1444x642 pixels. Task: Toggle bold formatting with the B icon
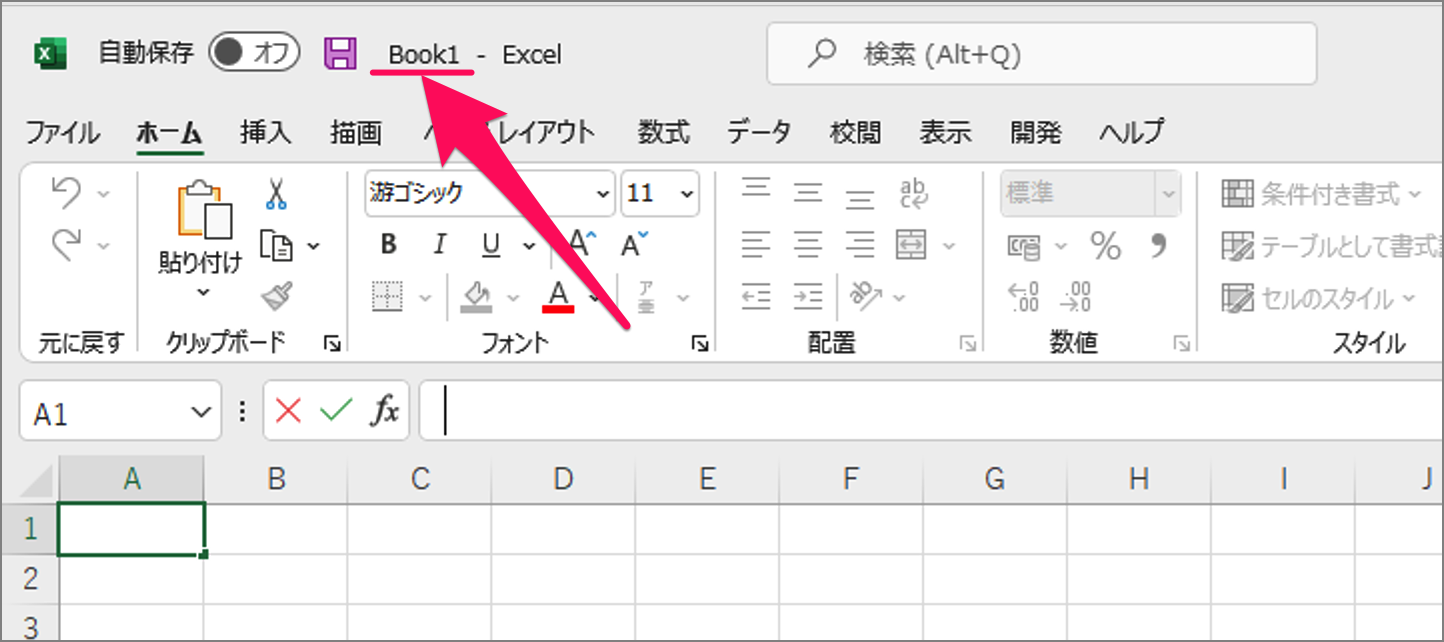pyautogui.click(x=388, y=244)
